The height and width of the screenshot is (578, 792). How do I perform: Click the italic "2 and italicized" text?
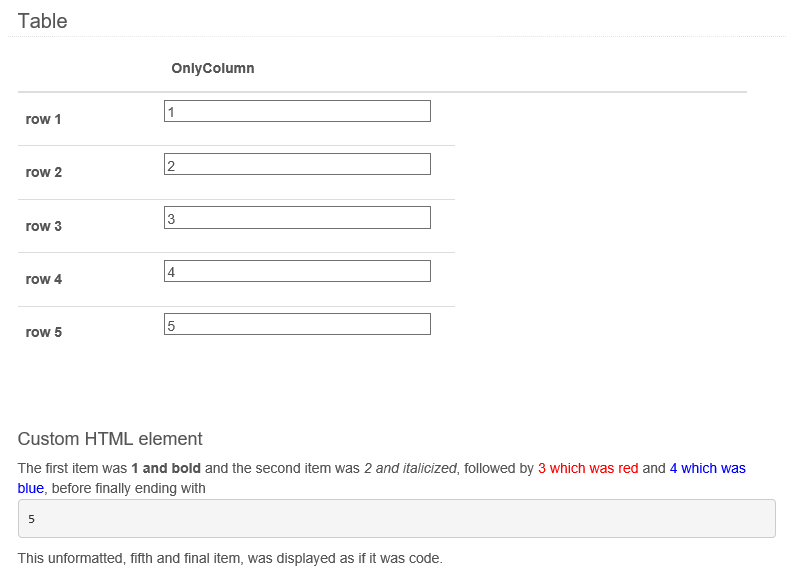coord(410,468)
